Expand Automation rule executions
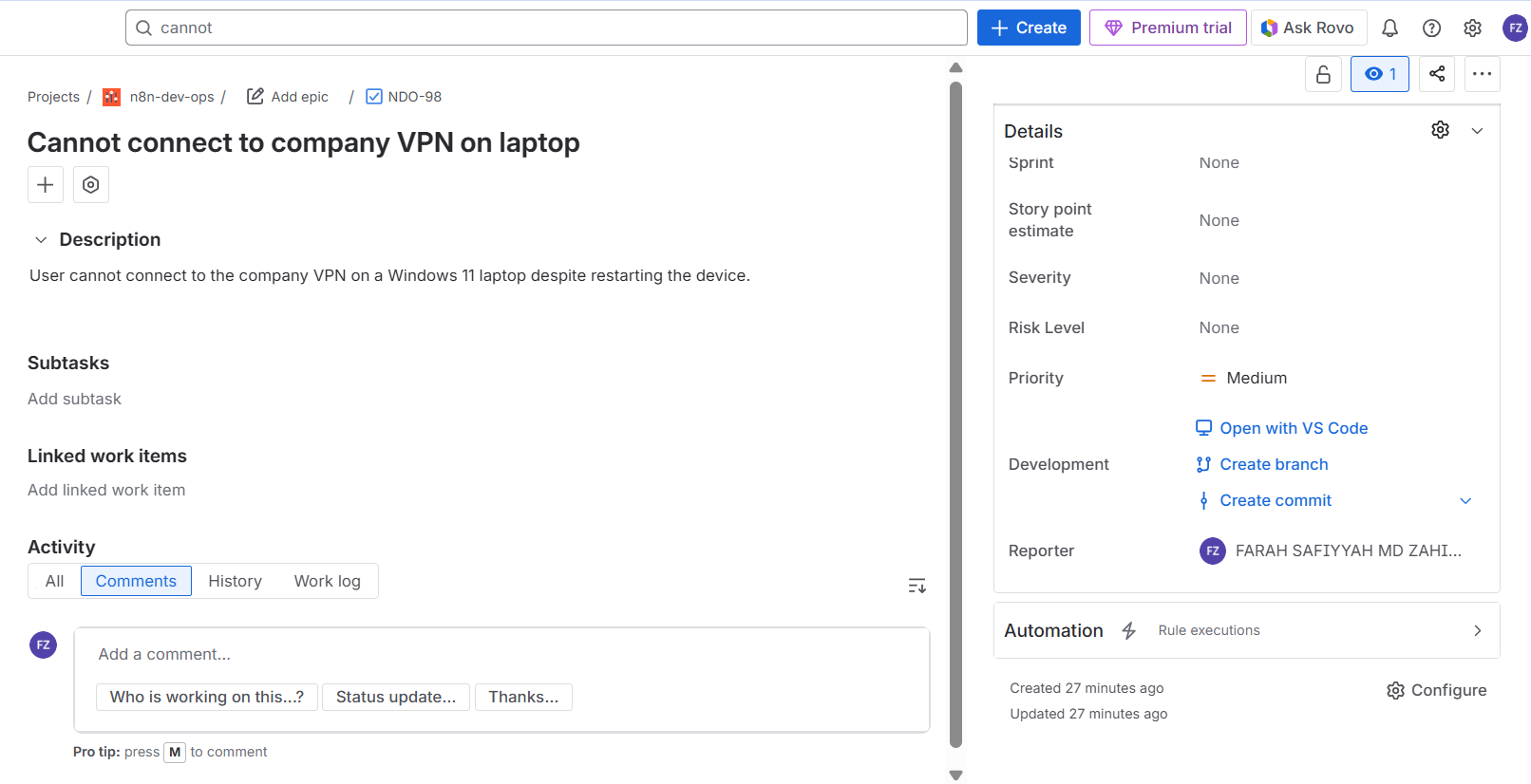1531x784 pixels. [x=1477, y=631]
